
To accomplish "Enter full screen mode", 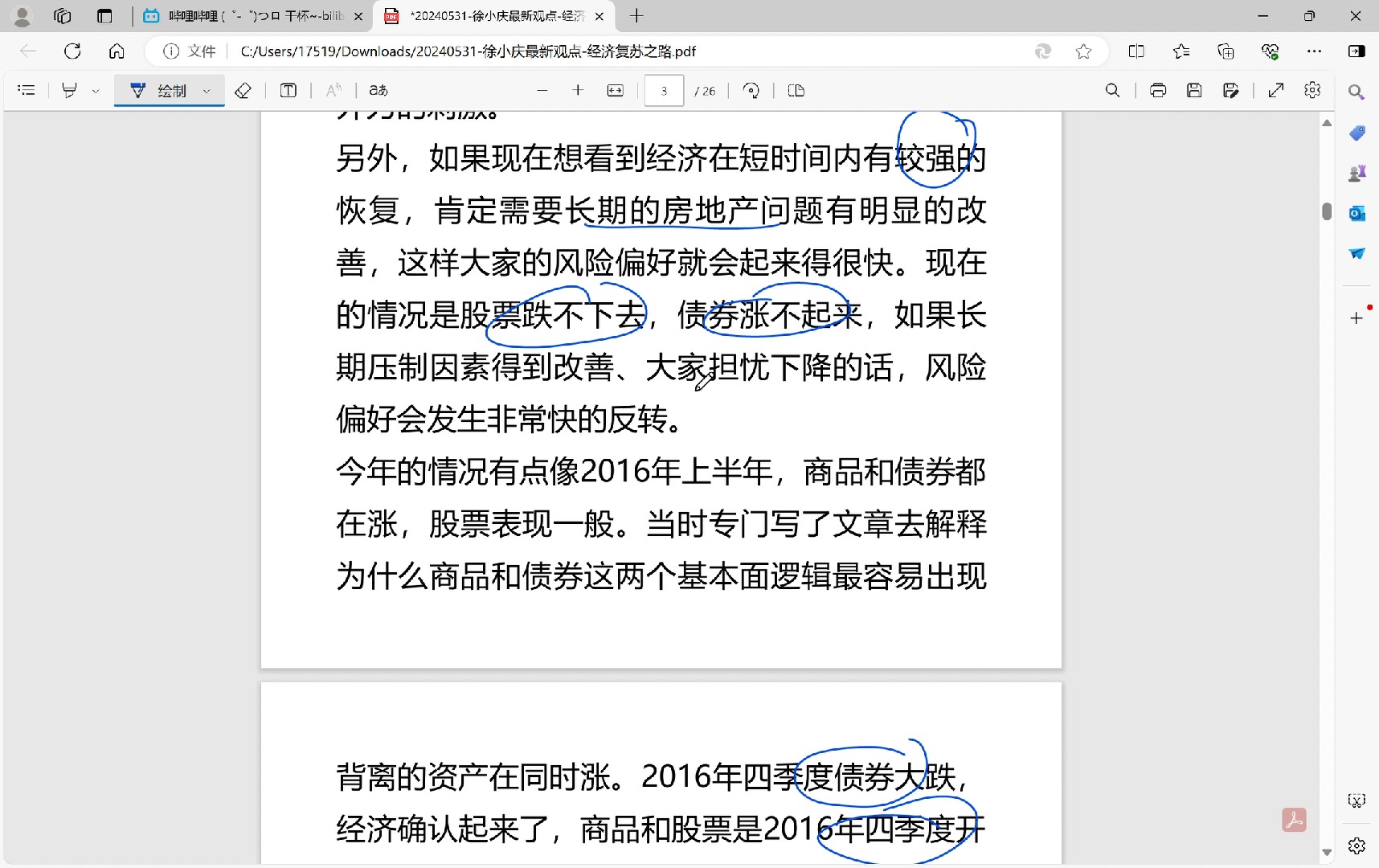I will pyautogui.click(x=1276, y=90).
